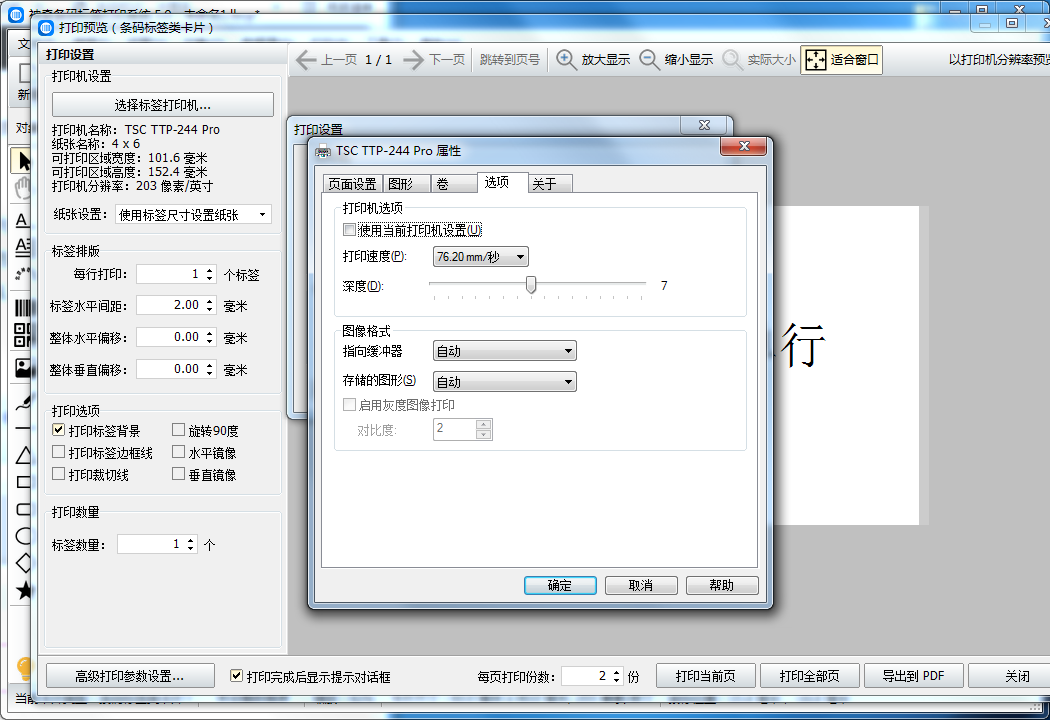Image resolution: width=1050 pixels, height=720 pixels.
Task: Expand the paper settings dropdown
Action: point(194,214)
